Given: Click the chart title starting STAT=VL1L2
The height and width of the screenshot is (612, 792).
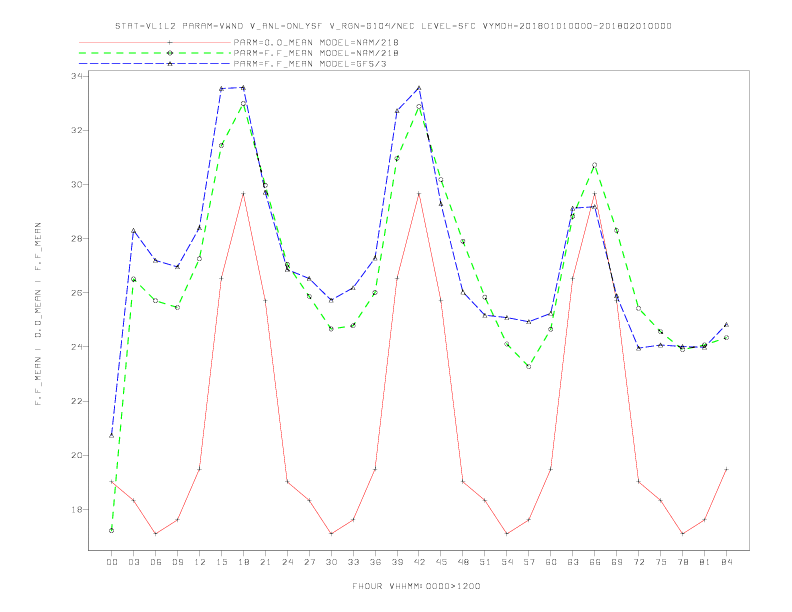Looking at the screenshot, I should (393, 26).
